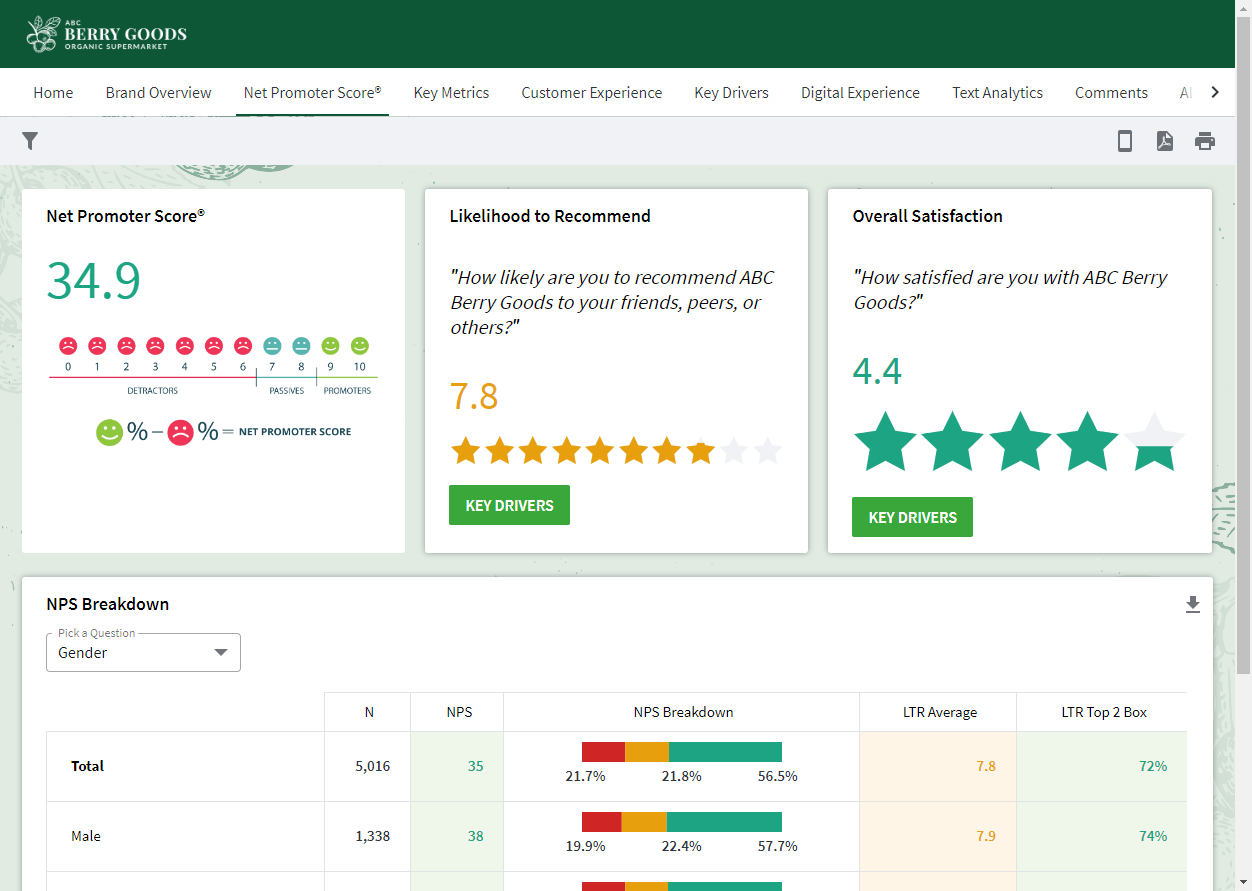The image size is (1252, 891).
Task: Download NPS Breakdown table icon
Action: (x=1193, y=604)
